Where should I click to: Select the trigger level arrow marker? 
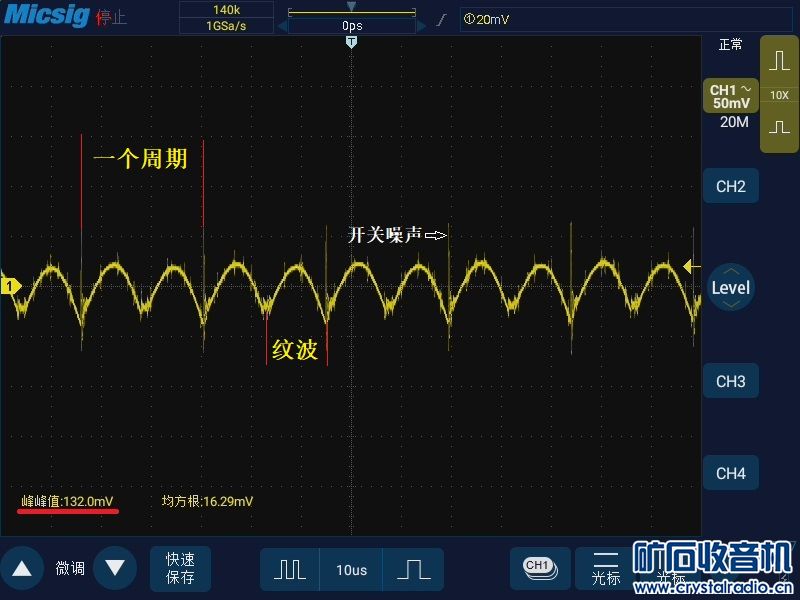click(x=691, y=266)
